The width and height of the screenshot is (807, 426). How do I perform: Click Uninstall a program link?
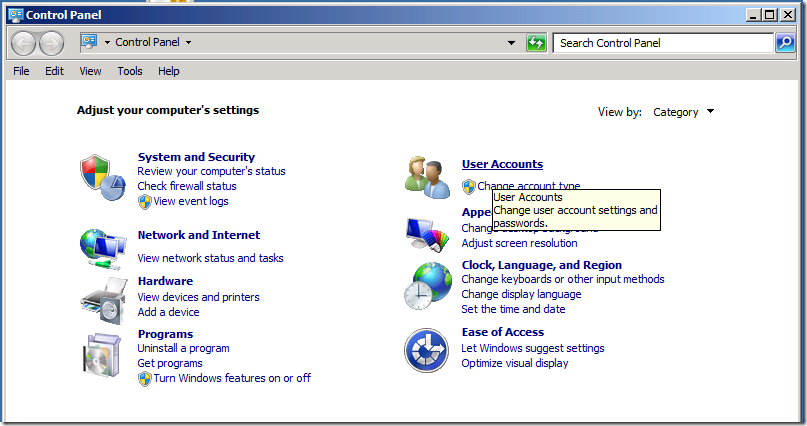[183, 348]
